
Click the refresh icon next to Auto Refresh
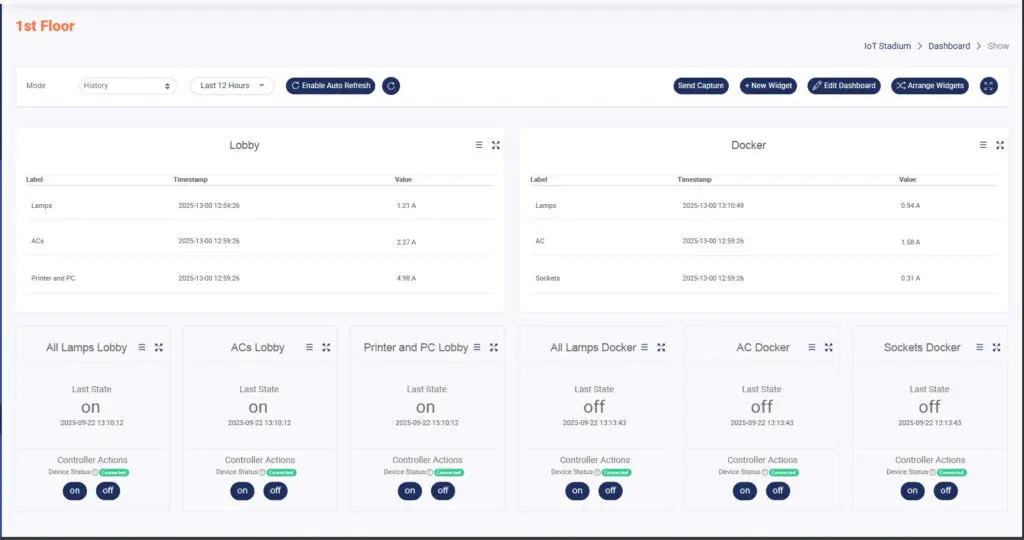[391, 86]
